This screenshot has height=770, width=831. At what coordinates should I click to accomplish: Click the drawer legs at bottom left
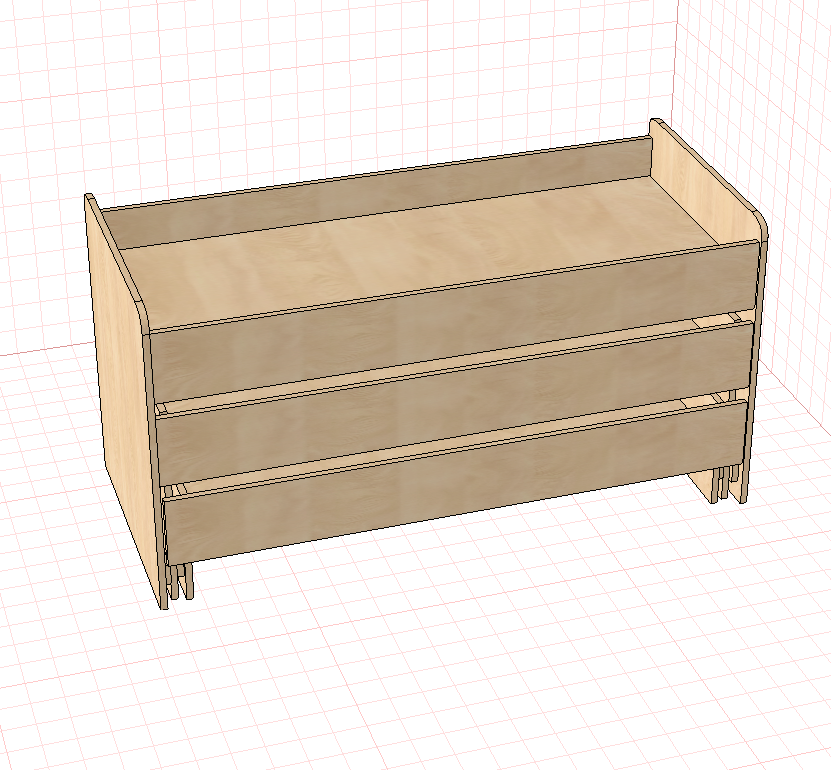tap(180, 582)
